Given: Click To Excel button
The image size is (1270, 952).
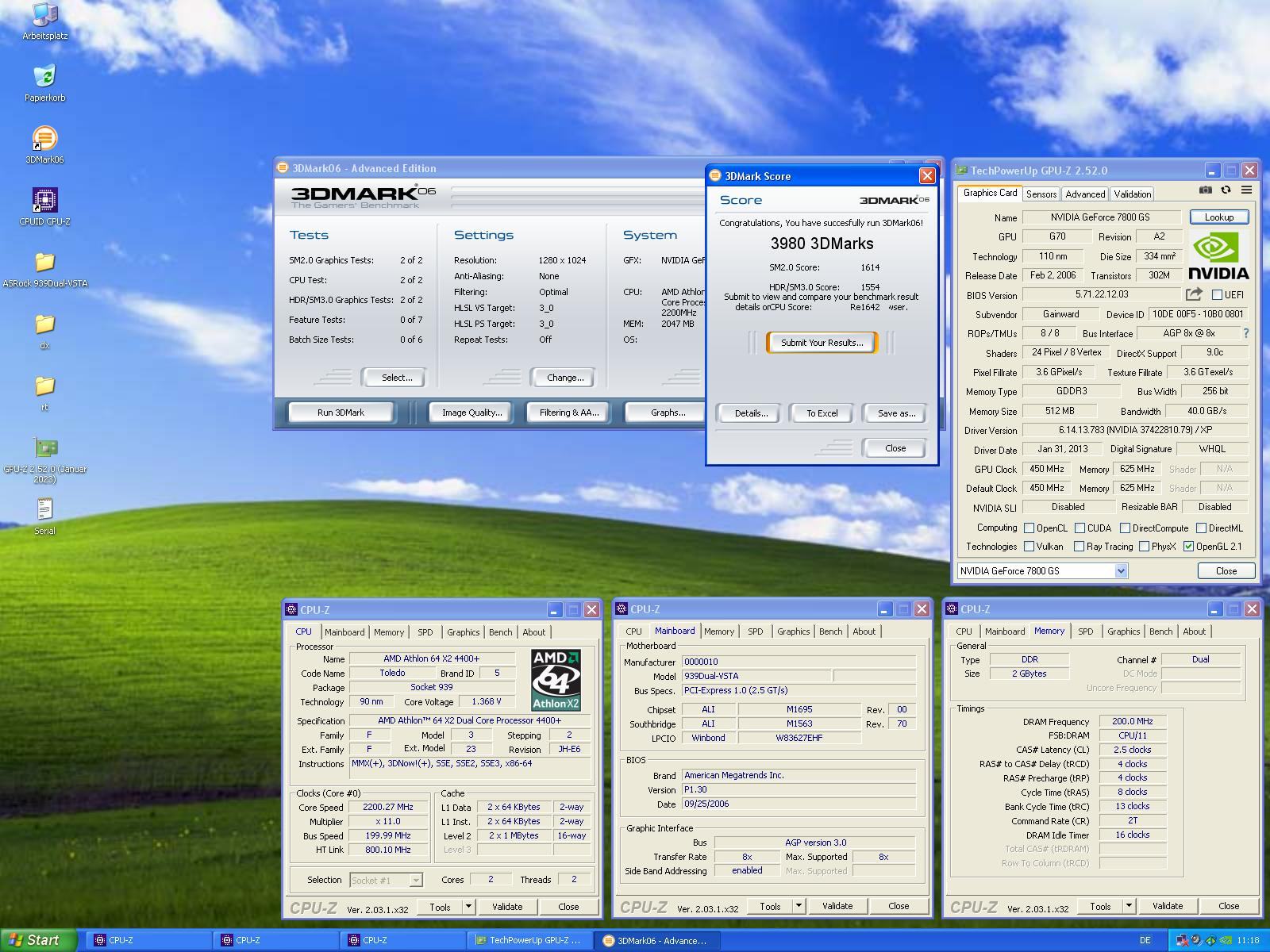Looking at the screenshot, I should 822,413.
